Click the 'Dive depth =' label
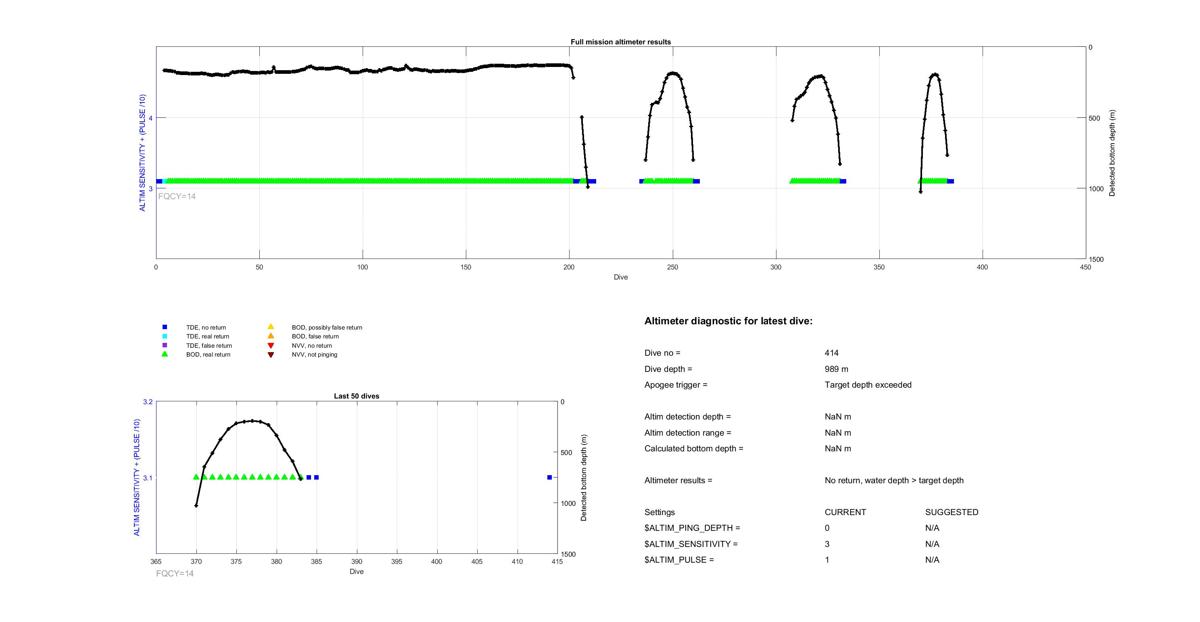1200x622 pixels. tap(668, 369)
